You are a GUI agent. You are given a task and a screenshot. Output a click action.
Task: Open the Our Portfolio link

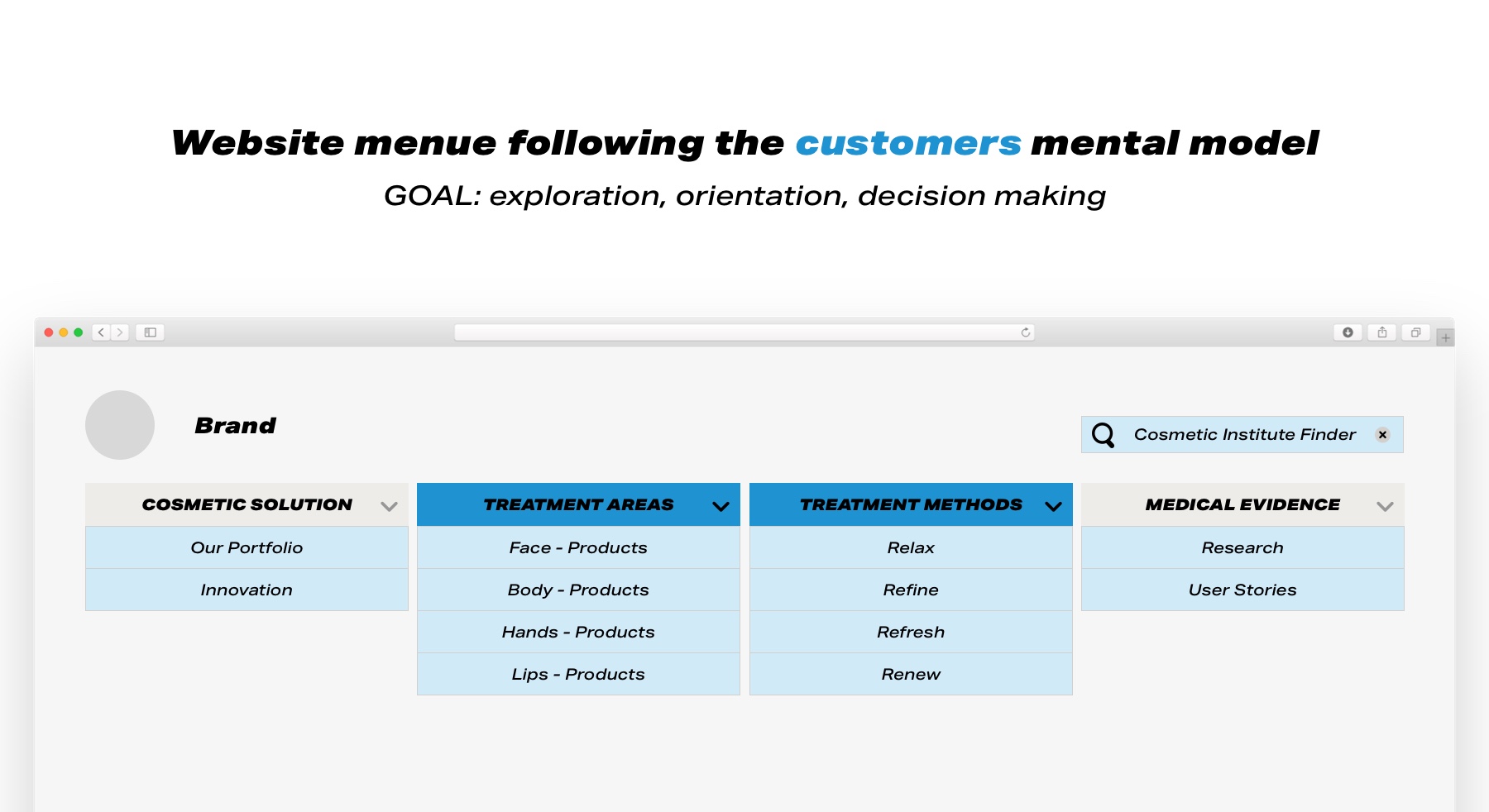(x=247, y=547)
